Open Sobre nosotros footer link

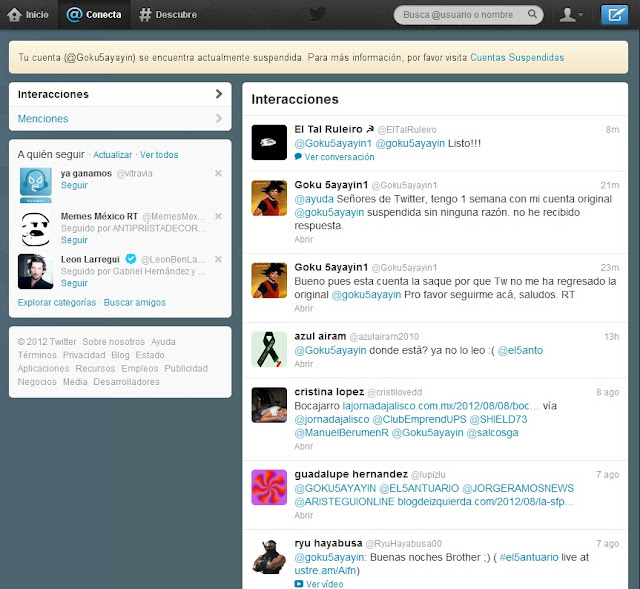[x=113, y=342]
